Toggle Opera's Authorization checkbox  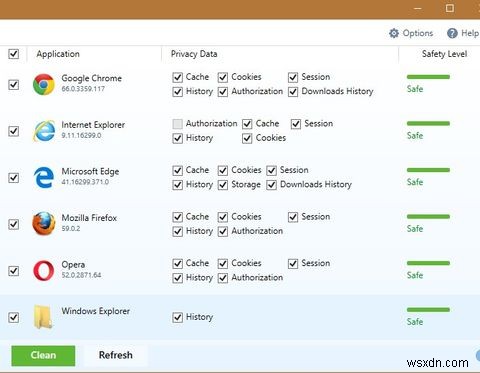point(223,278)
